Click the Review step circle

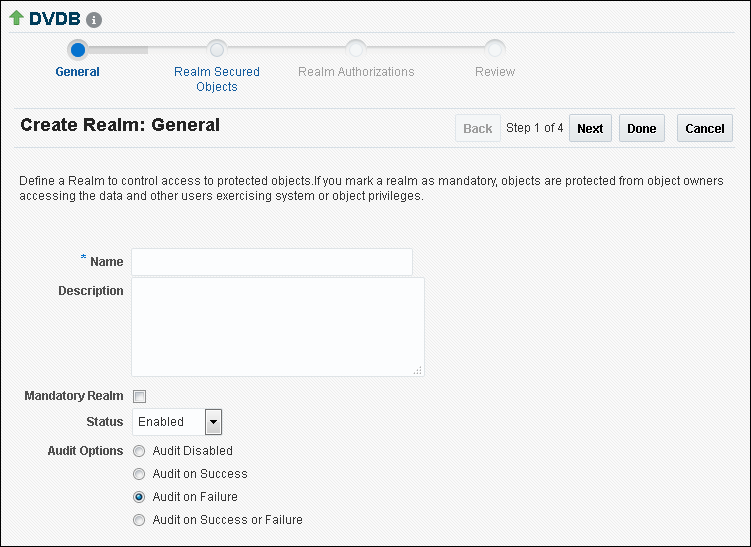click(495, 48)
